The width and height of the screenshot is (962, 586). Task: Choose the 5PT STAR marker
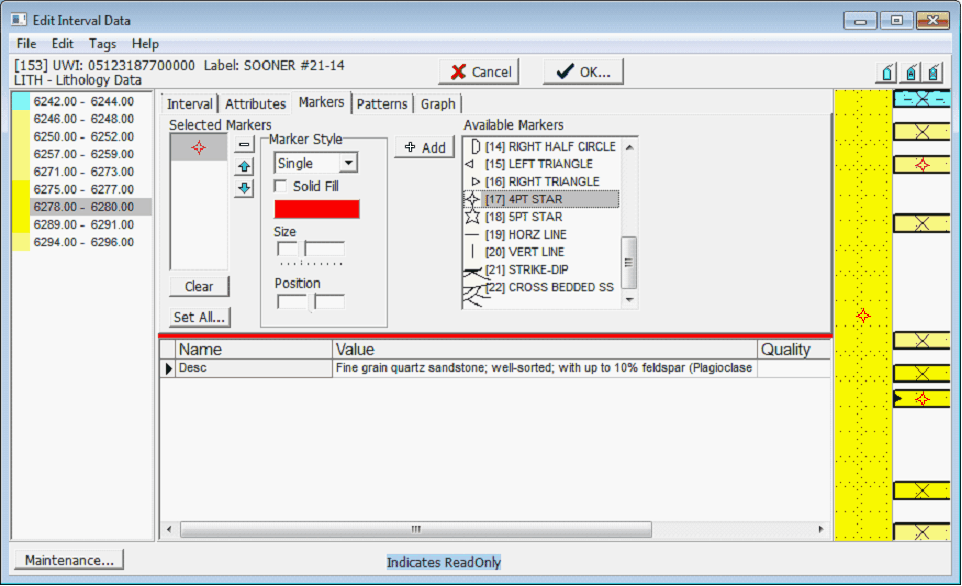(x=537, y=217)
